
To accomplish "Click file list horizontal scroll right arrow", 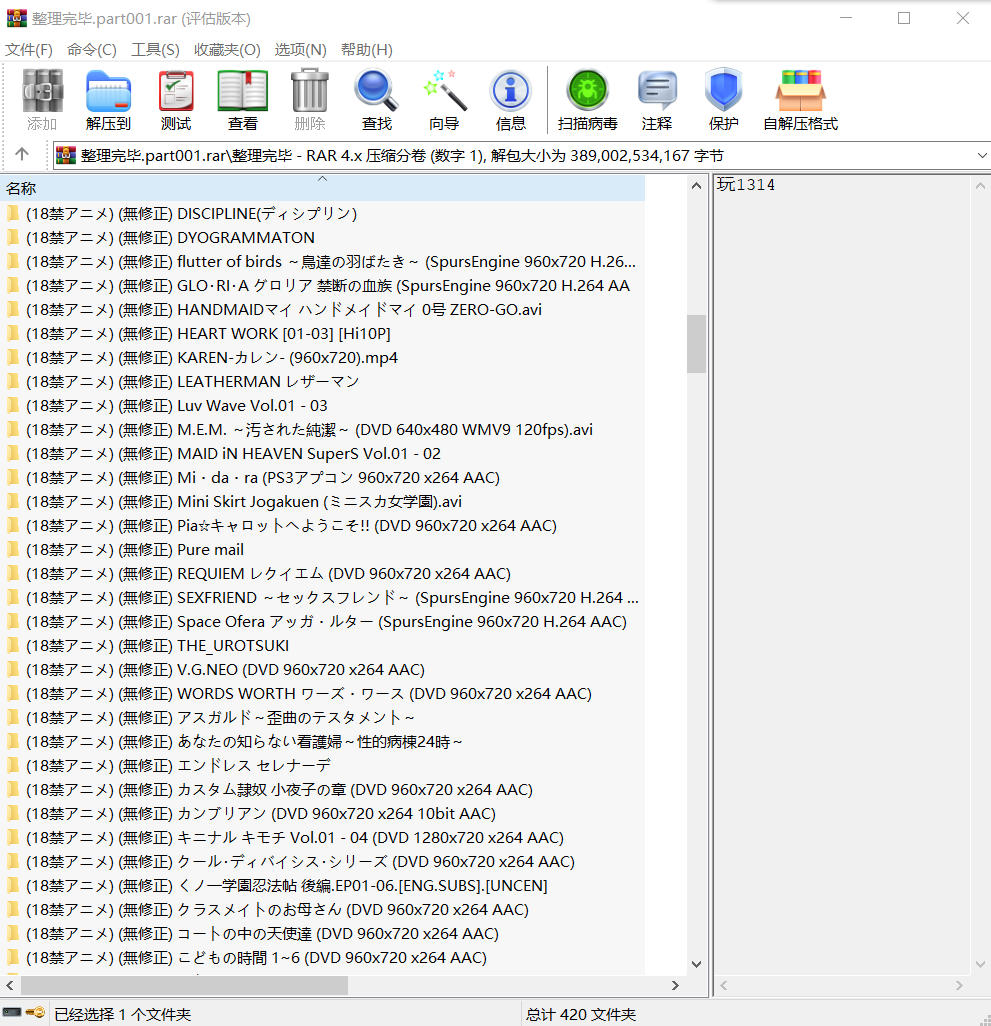I will 675,985.
